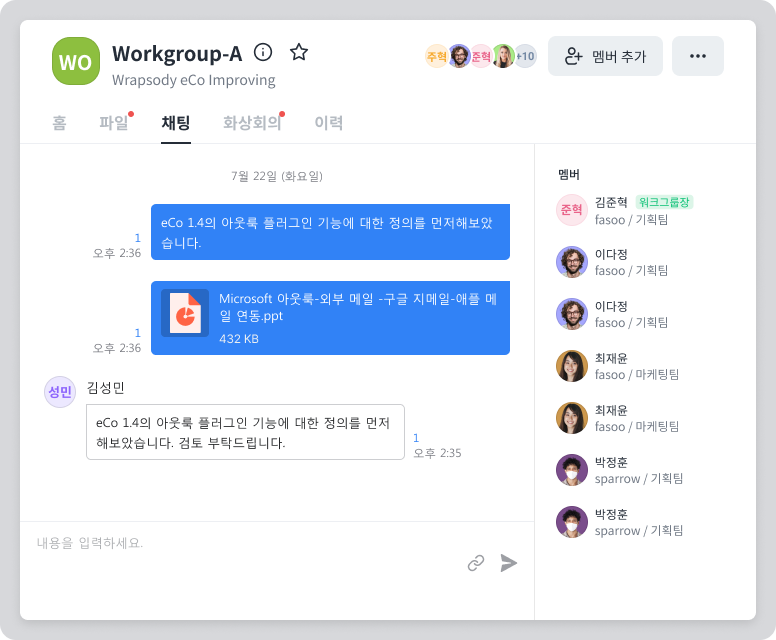Click the 멤버 panel heading
776x640 pixels.
pyautogui.click(x=569, y=174)
